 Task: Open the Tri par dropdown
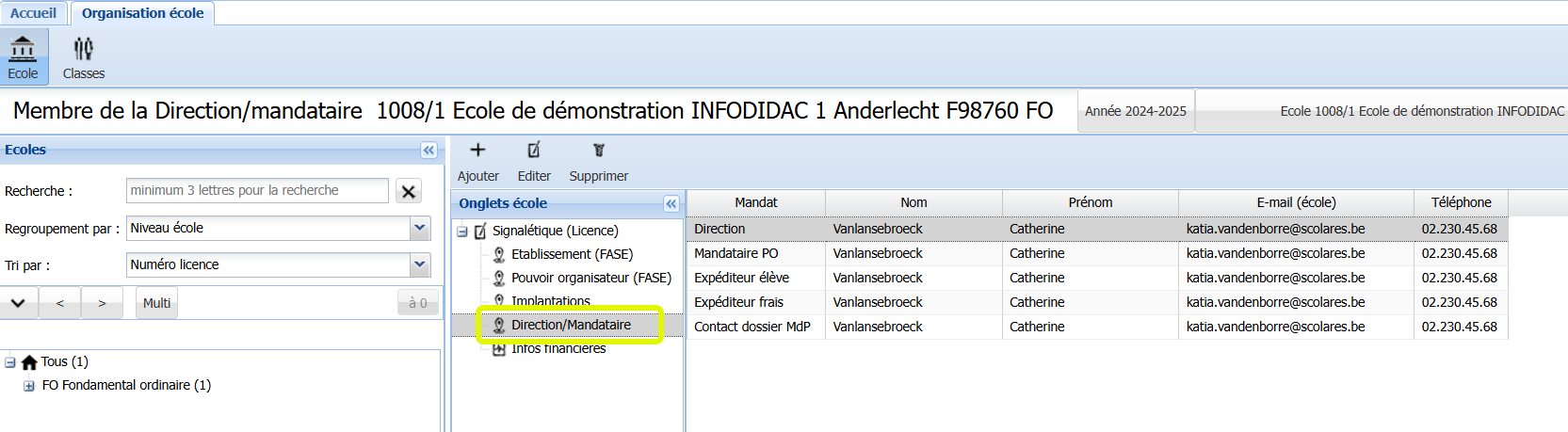(420, 265)
